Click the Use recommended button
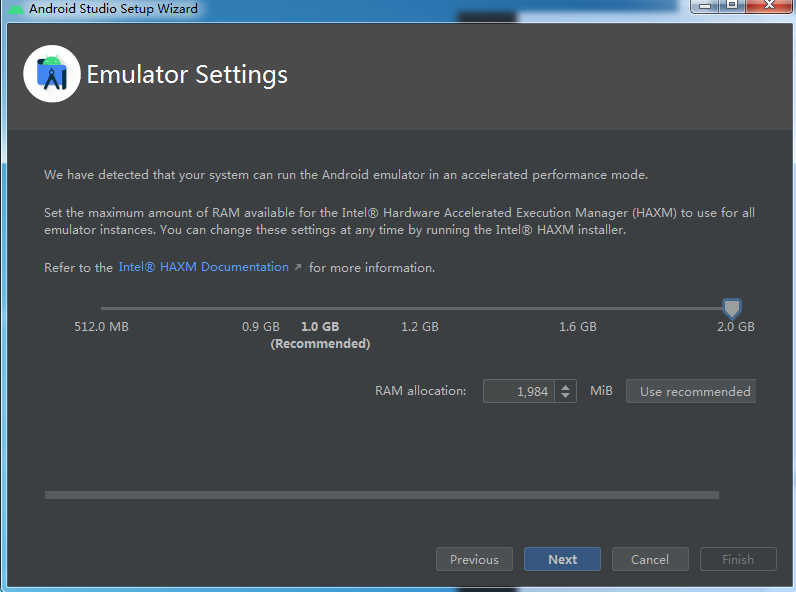Viewport: 796px width, 592px height. 691,391
